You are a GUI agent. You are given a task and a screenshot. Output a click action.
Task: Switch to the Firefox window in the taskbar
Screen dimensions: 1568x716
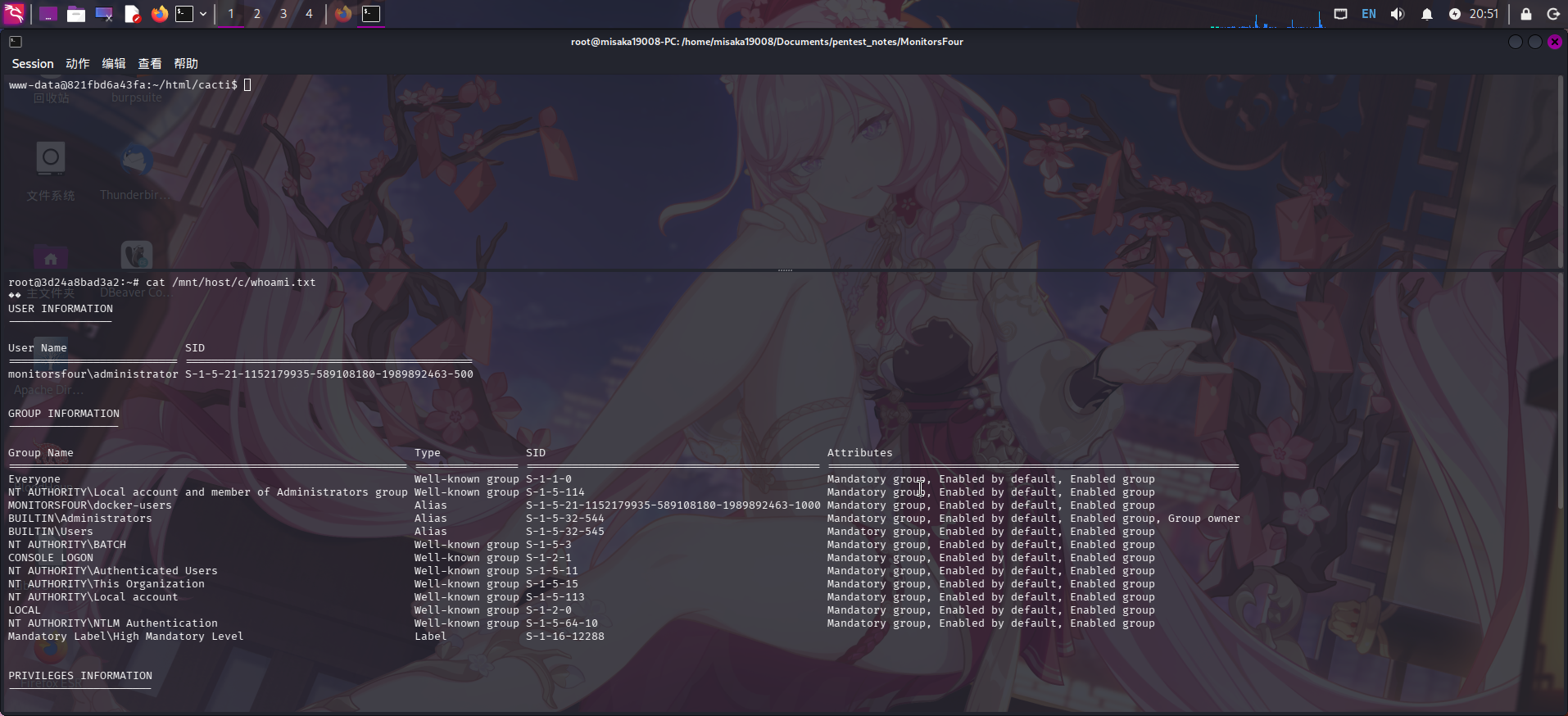pos(343,14)
